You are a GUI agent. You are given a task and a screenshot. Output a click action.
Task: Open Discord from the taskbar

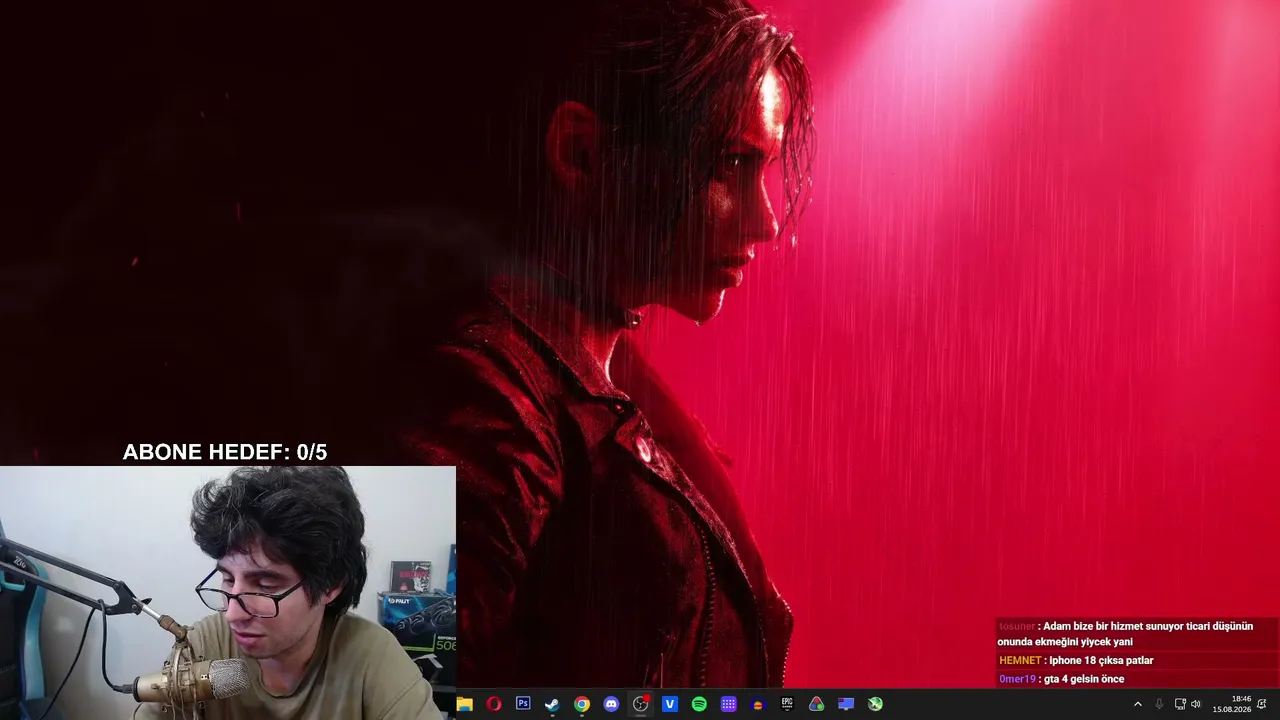611,704
